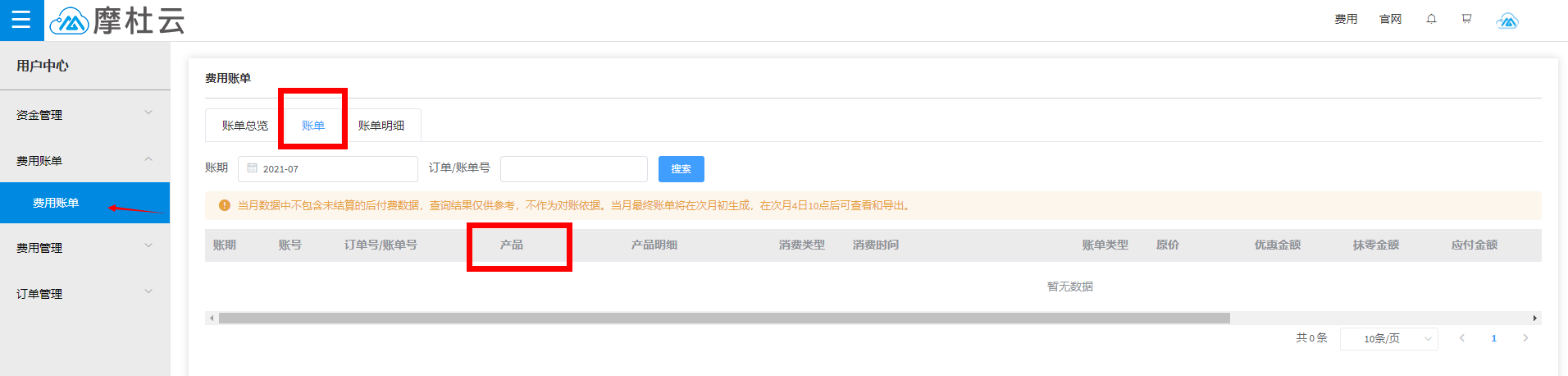Screen dimensions: 1568x376
Task: Click the hamburger menu icon
Action: coord(21,20)
